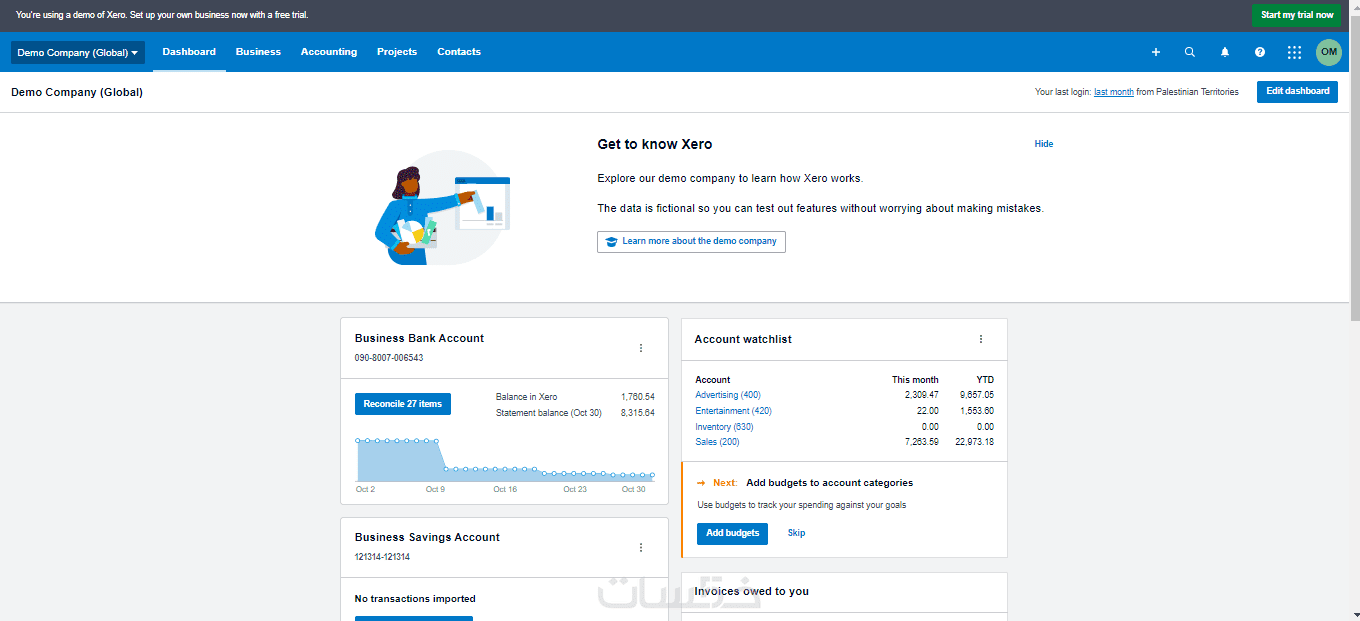Click Learn more about the demo company
Screen dimensions: 1360x621
tap(691, 242)
